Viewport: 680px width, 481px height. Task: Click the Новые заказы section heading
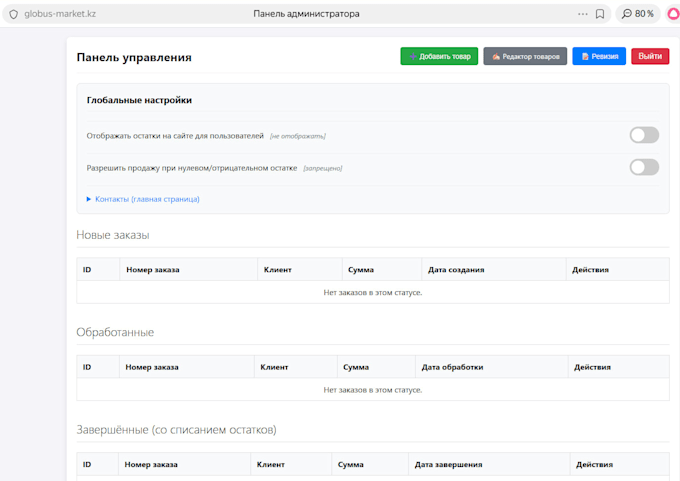click(113, 235)
